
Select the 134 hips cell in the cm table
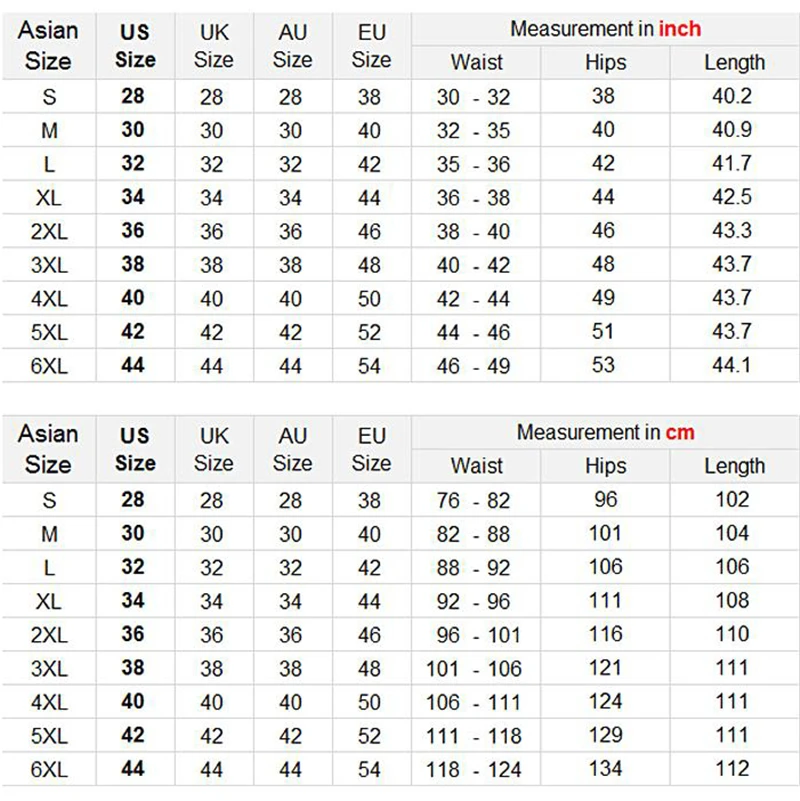605,769
